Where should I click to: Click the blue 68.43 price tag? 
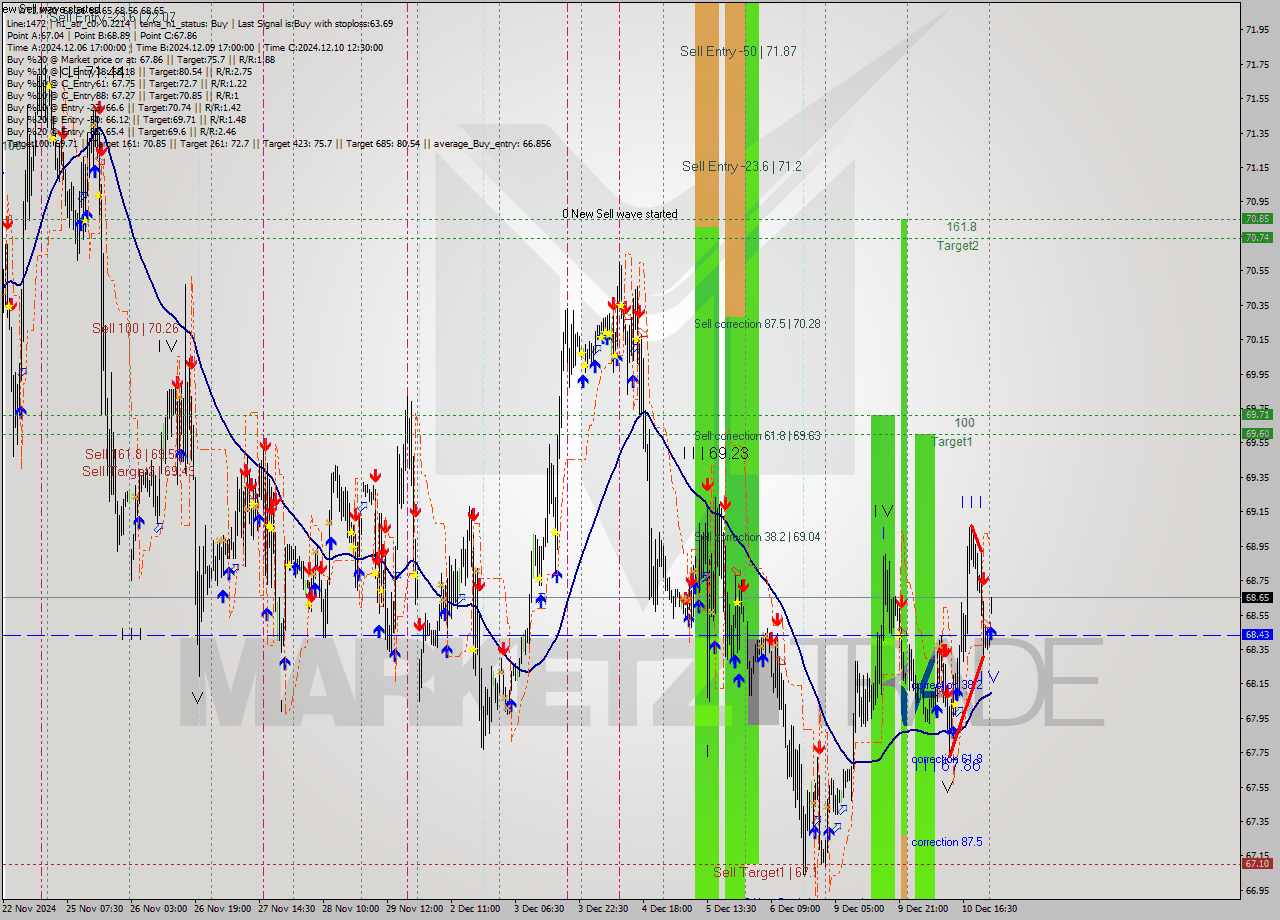pyautogui.click(x=1257, y=635)
